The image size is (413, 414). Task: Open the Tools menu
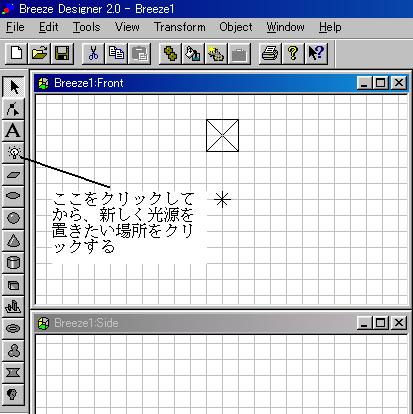(x=87, y=27)
